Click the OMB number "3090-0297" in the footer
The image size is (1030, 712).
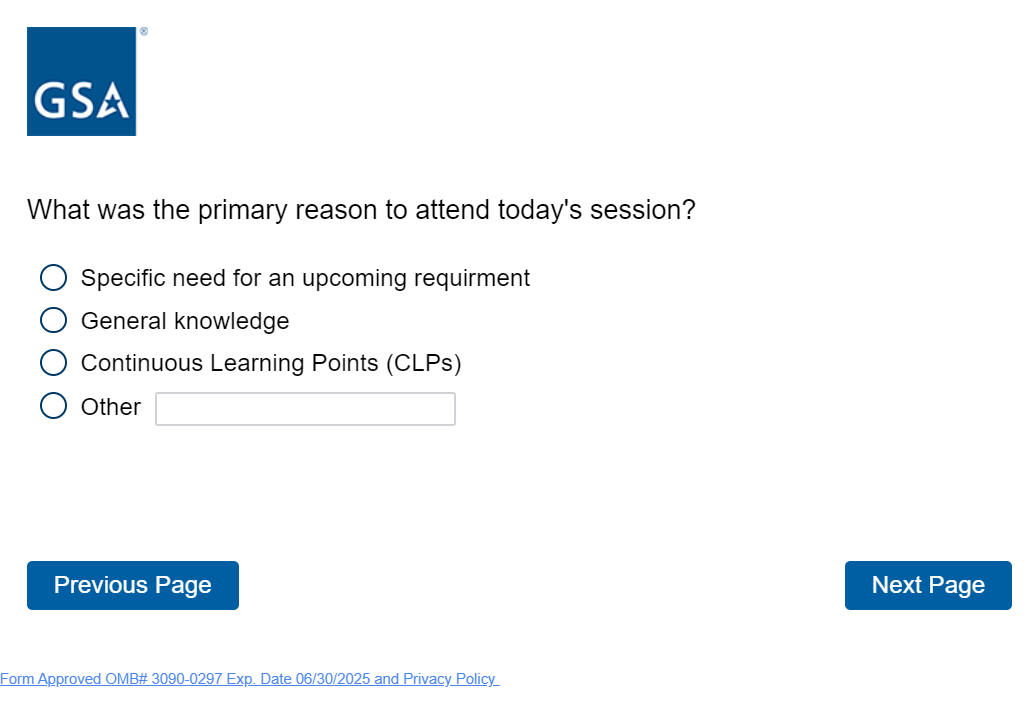pyautogui.click(x=187, y=679)
